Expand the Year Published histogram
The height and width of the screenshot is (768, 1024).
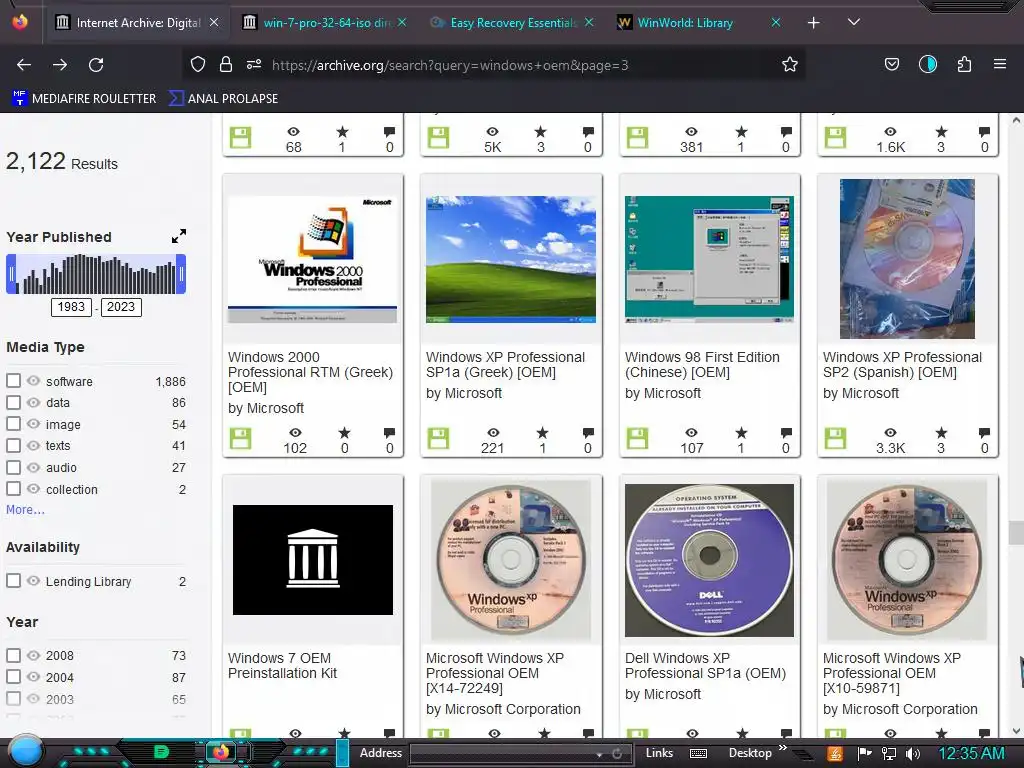tap(179, 236)
